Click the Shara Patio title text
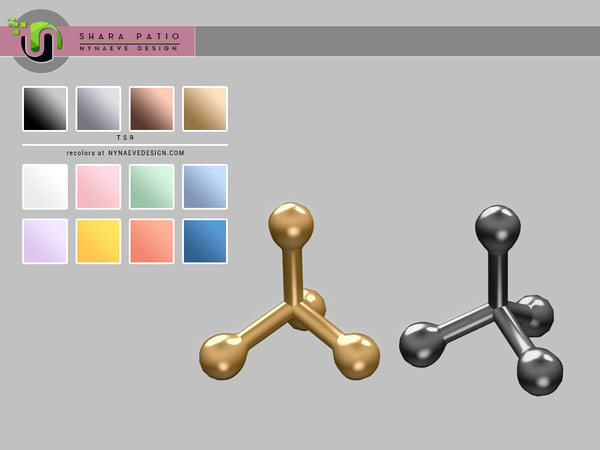 [x=129, y=35]
